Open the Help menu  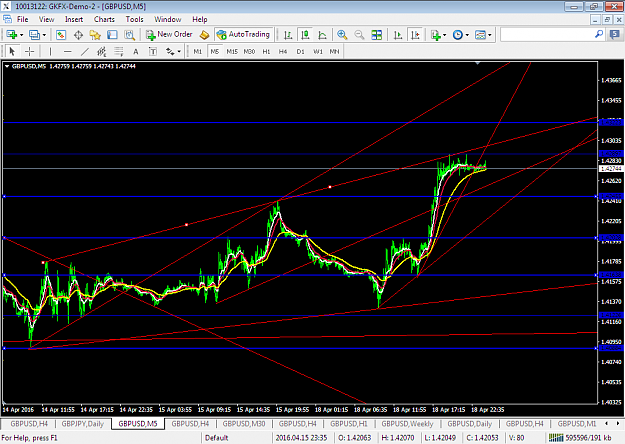[200, 19]
